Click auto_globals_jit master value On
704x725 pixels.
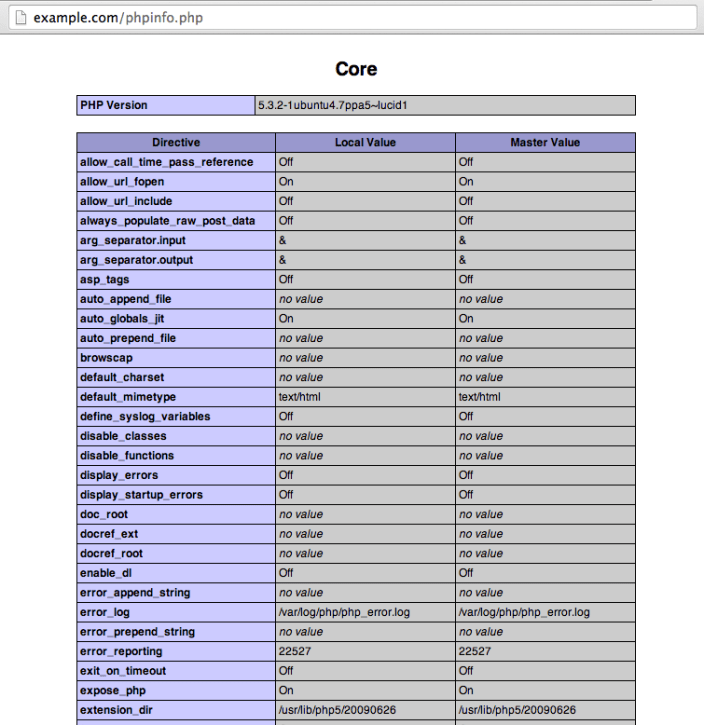click(466, 319)
